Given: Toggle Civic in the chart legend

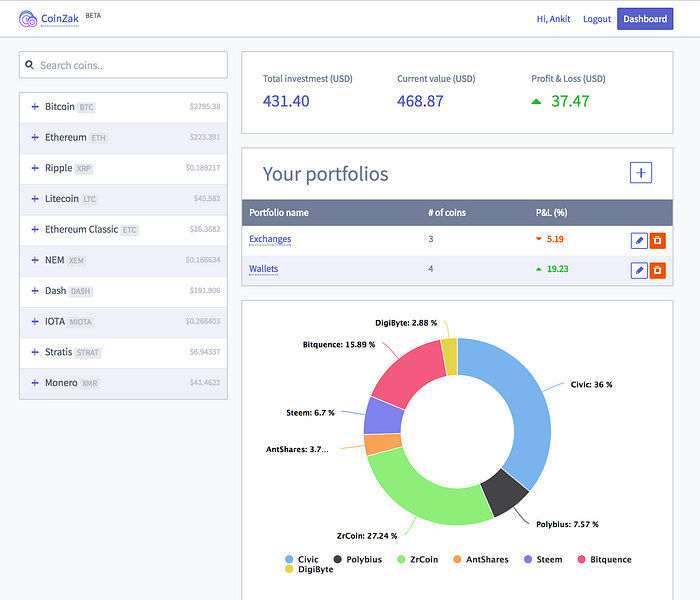Looking at the screenshot, I should tap(302, 559).
